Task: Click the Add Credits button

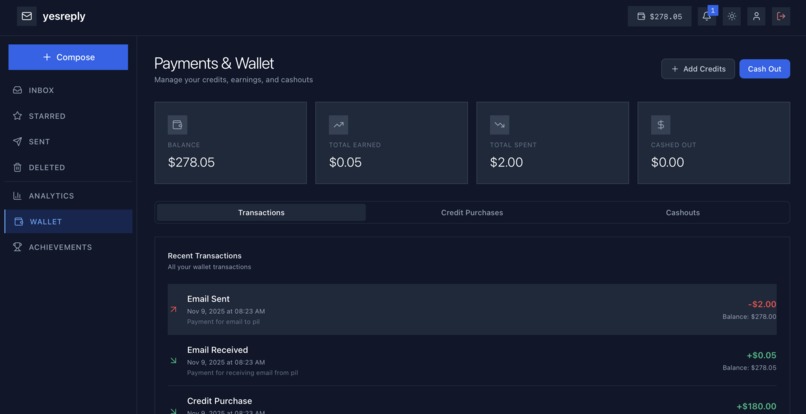Action: [698, 69]
